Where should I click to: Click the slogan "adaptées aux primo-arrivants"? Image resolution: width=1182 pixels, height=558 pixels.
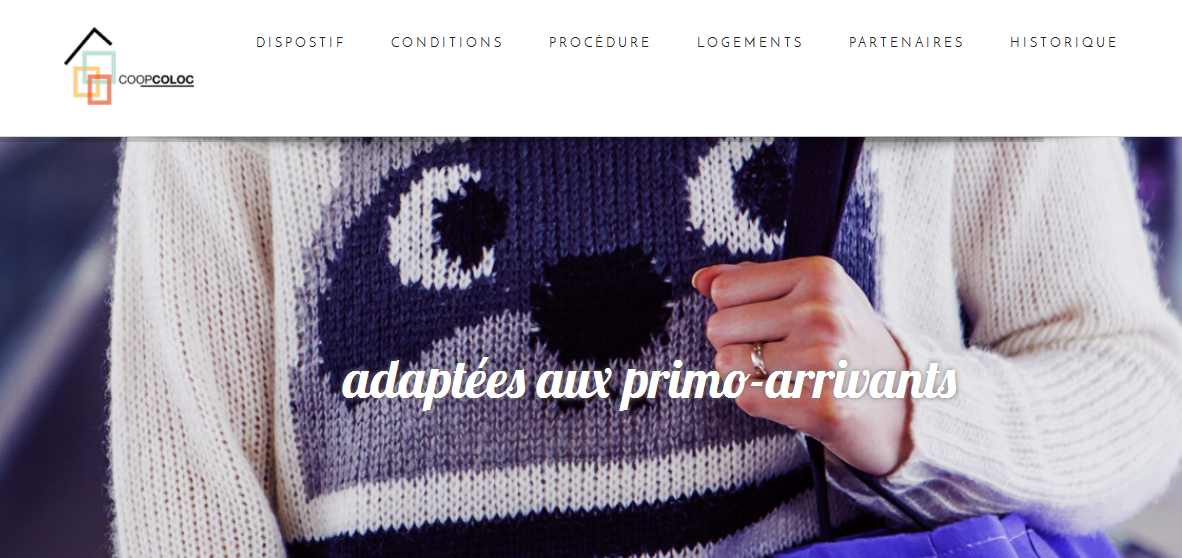(x=649, y=383)
